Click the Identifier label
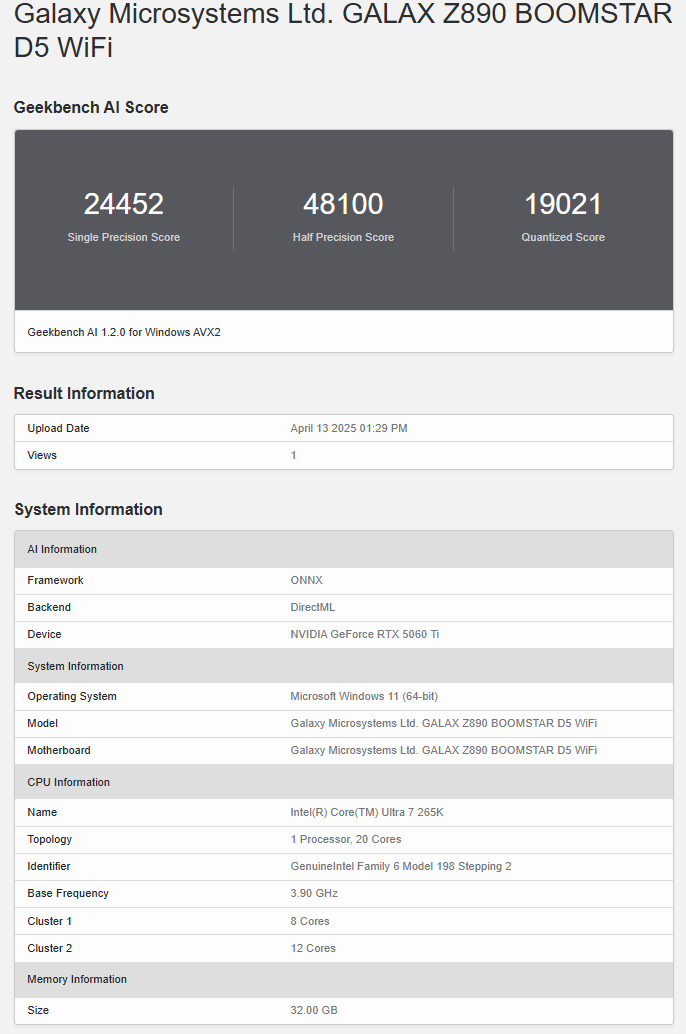The width and height of the screenshot is (686, 1034). pos(49,867)
